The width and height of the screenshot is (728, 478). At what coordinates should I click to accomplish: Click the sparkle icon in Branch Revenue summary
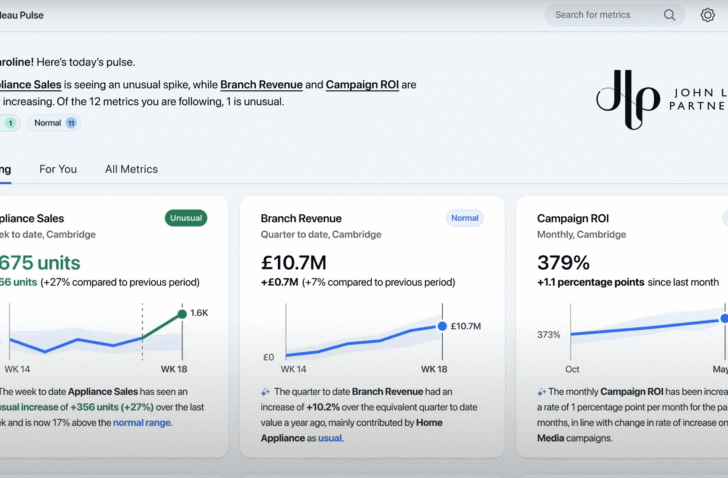pyautogui.click(x=265, y=392)
